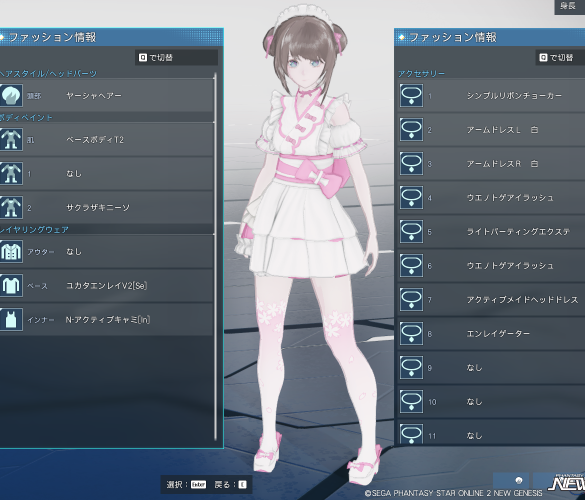Select the シンプルリボンチョーカー accessory name
Image resolution: width=585 pixels, height=500 pixels.
coord(514,96)
